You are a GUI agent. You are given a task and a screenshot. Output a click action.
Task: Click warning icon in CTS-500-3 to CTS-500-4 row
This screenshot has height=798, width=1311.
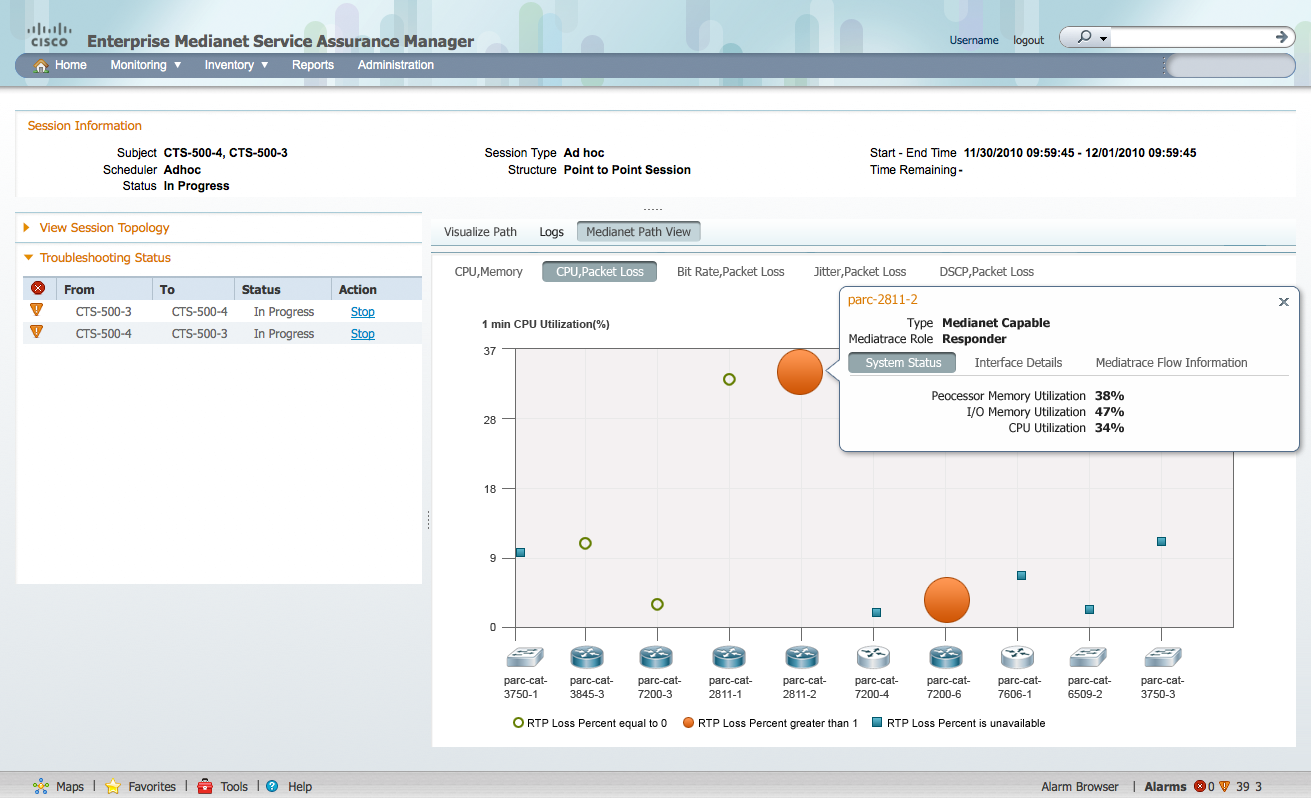[x=37, y=311]
